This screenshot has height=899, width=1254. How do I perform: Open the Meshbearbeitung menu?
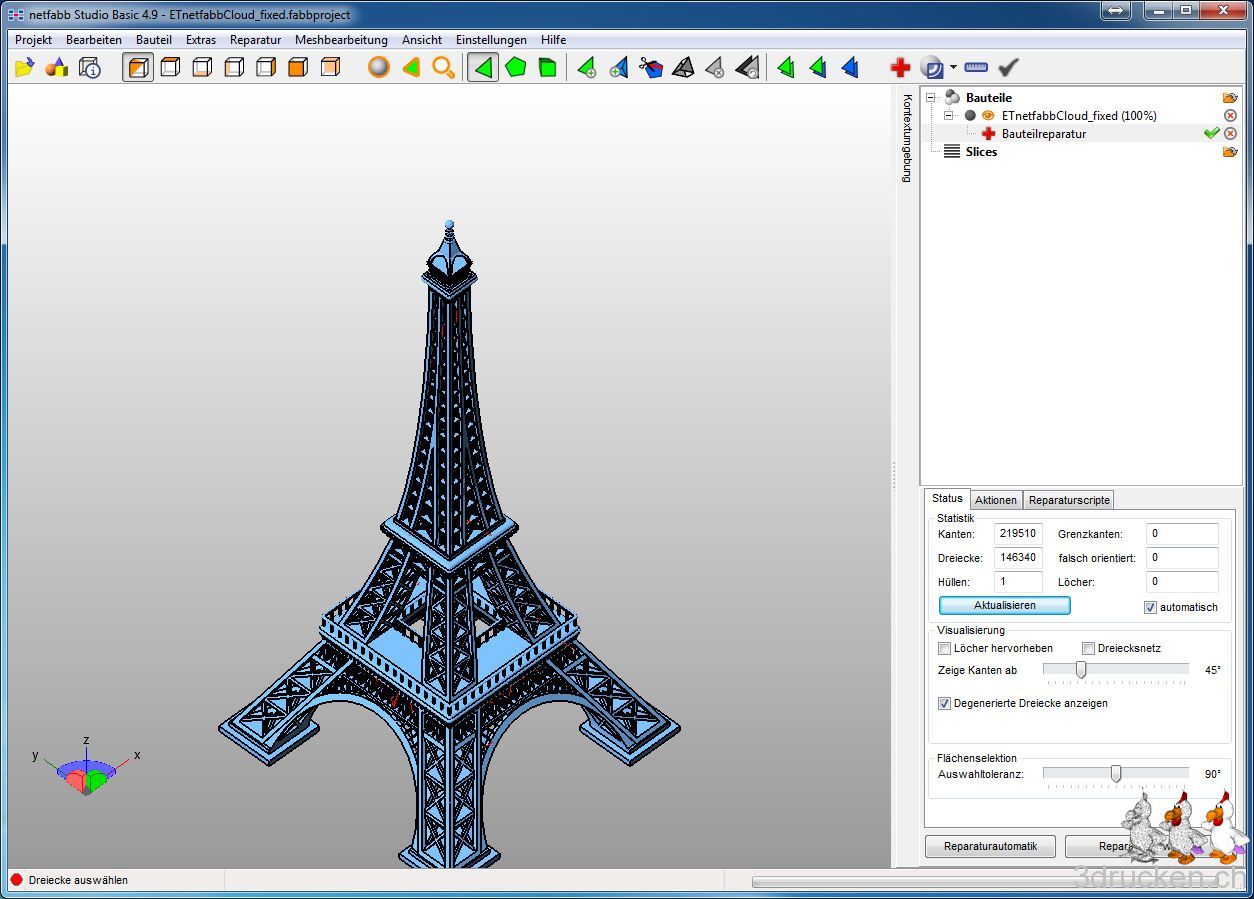pyautogui.click(x=341, y=40)
